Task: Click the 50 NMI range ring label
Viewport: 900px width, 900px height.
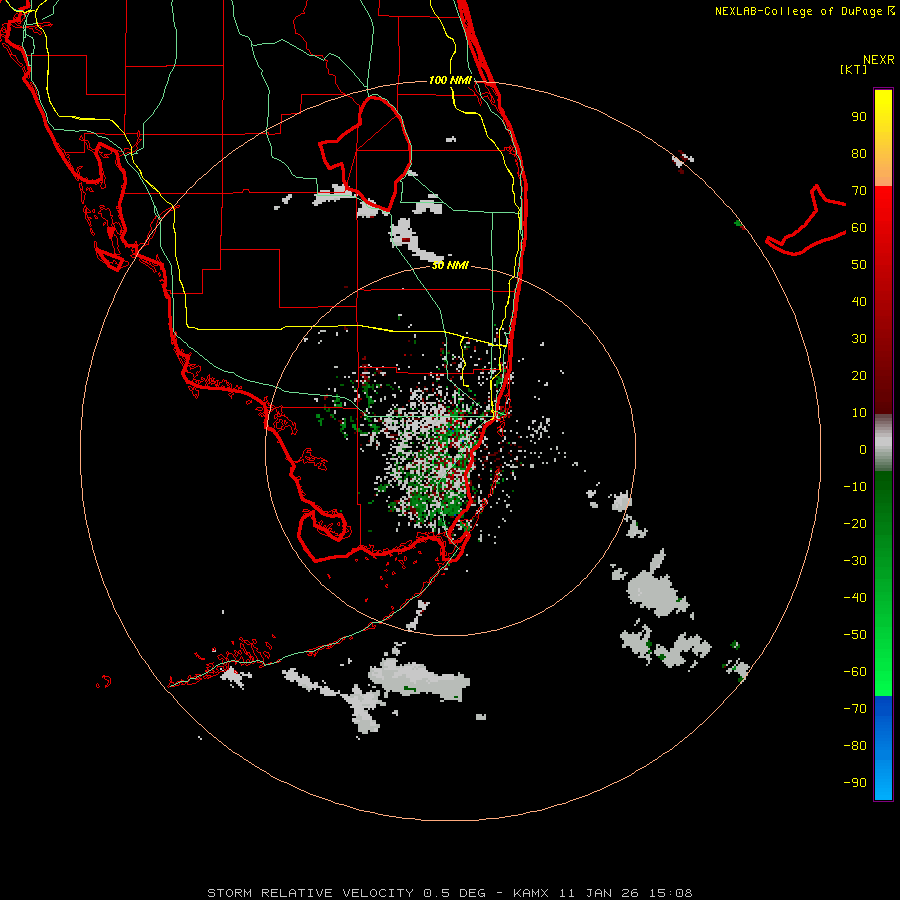Action: [x=450, y=265]
